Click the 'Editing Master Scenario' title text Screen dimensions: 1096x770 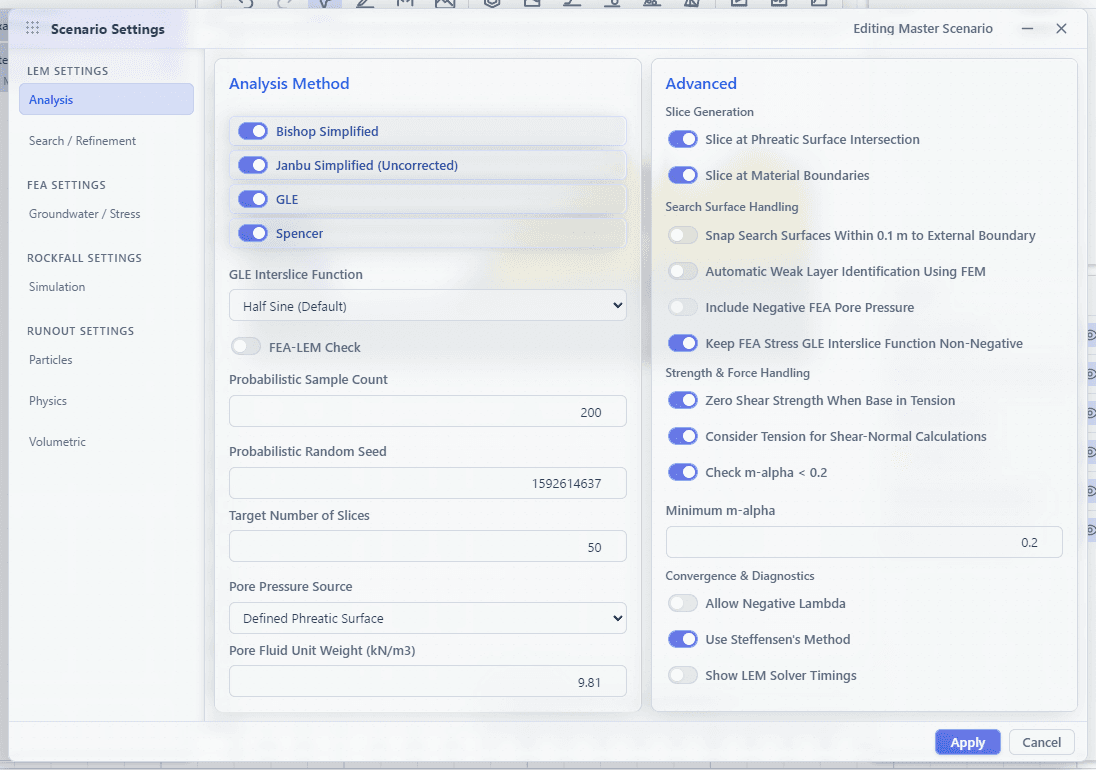pos(923,29)
